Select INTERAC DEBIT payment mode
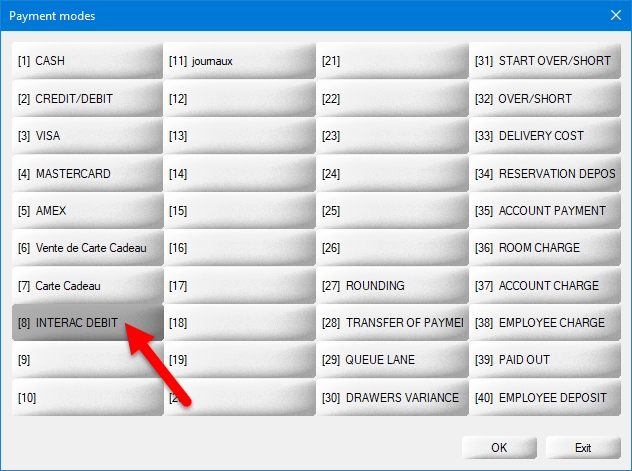 click(87, 323)
